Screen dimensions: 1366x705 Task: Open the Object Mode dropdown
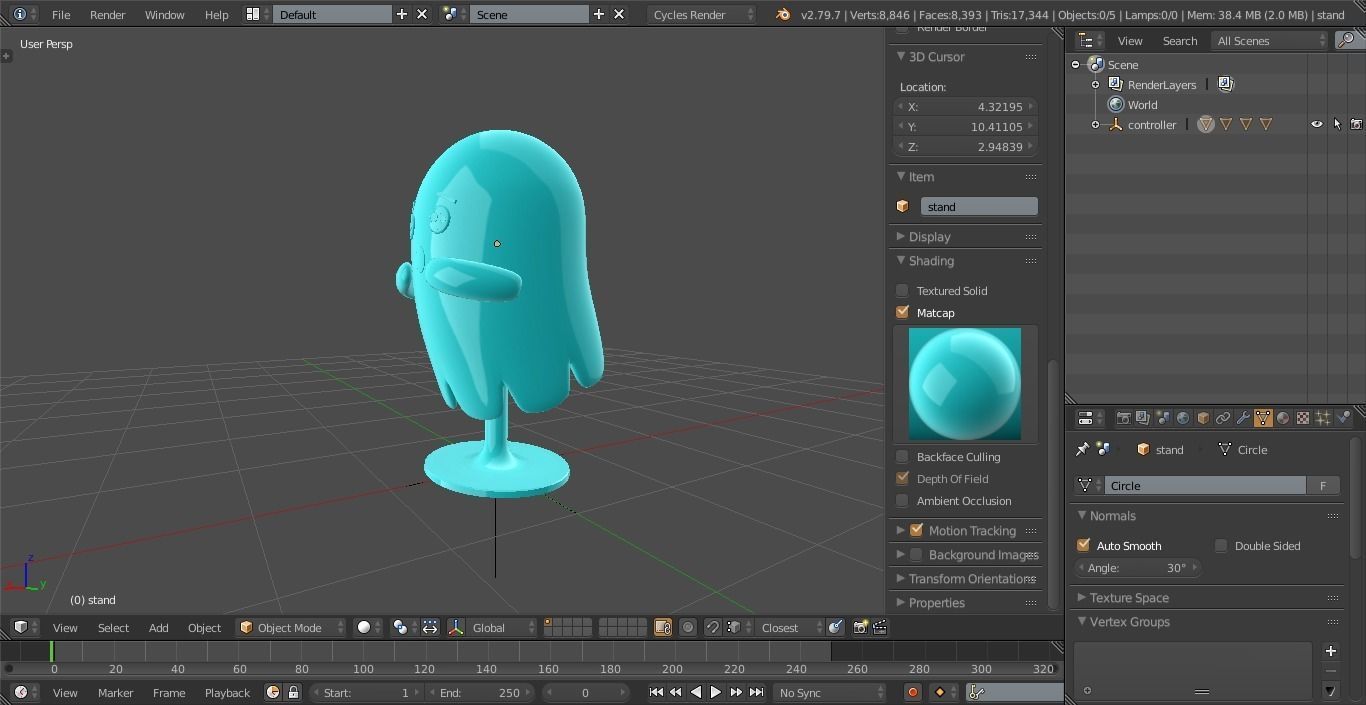291,627
